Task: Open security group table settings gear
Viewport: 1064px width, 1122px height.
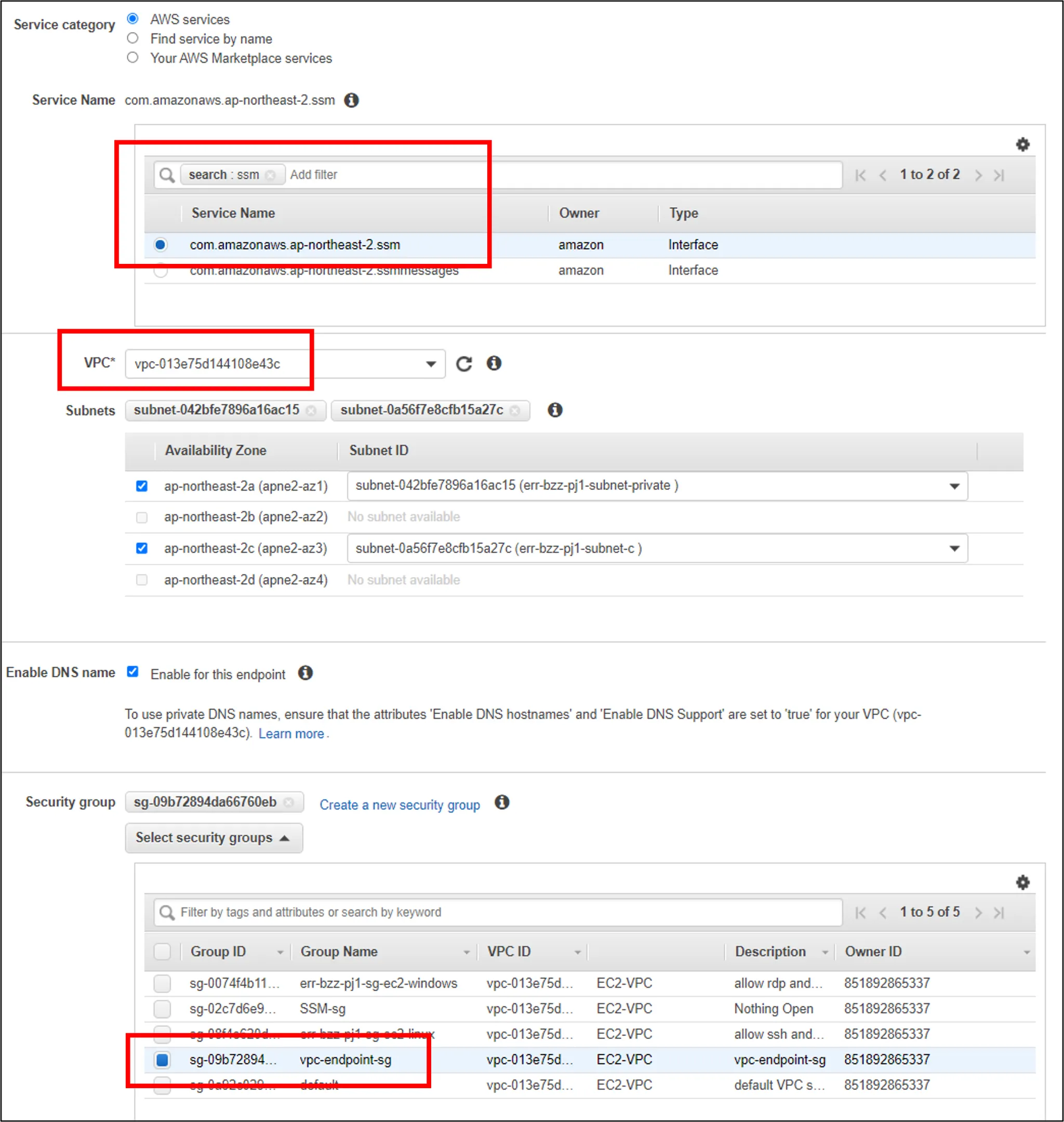Action: (x=1022, y=882)
